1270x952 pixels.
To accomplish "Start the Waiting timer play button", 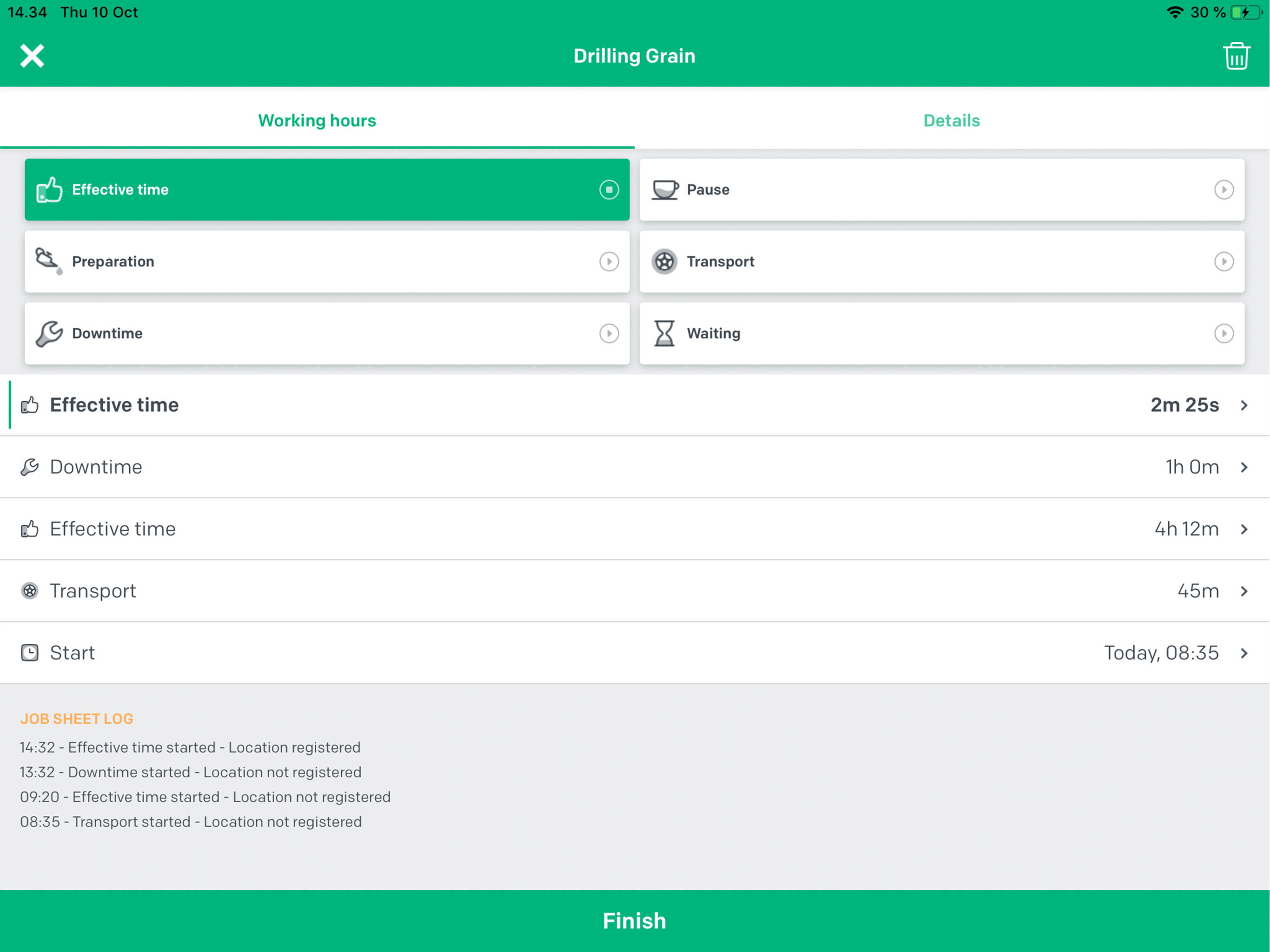I will (1224, 334).
